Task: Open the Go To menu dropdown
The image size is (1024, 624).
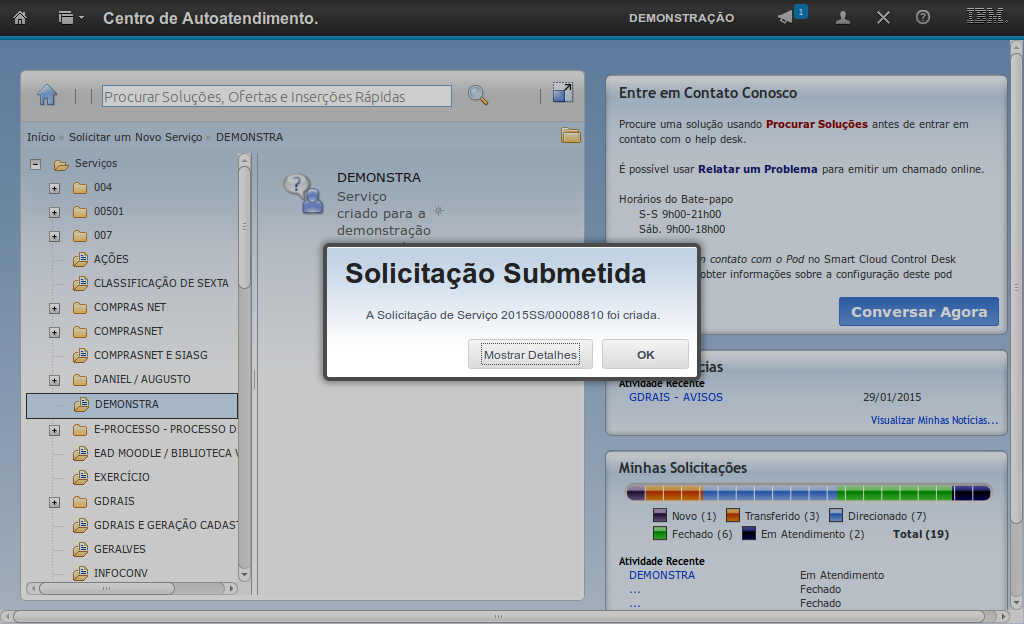Action: pos(70,17)
